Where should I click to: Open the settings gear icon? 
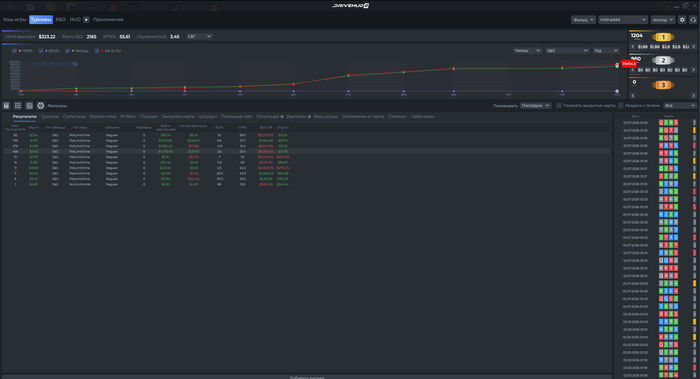[x=682, y=20]
